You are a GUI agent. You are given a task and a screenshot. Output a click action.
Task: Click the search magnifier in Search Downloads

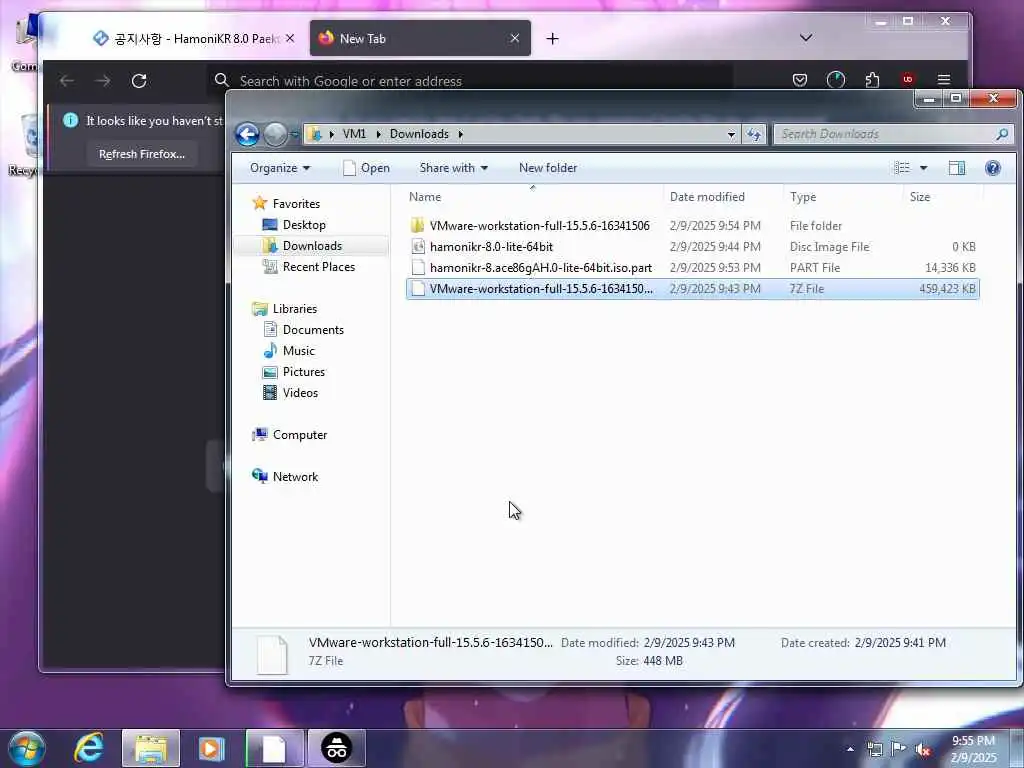[1002, 134]
